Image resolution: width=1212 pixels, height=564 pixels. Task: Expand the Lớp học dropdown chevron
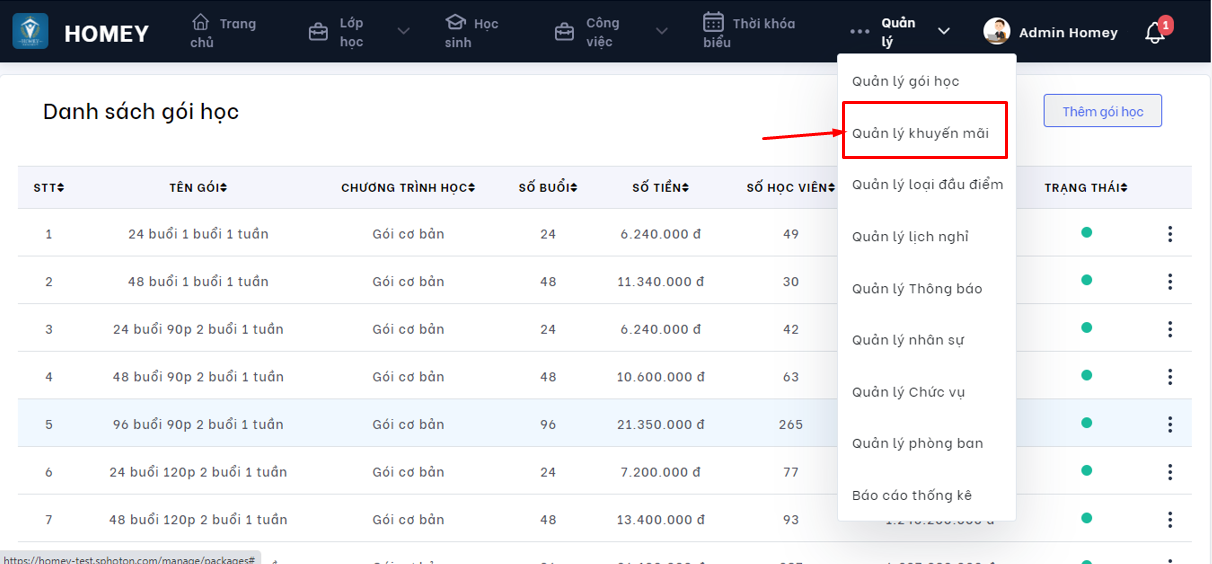(x=403, y=32)
